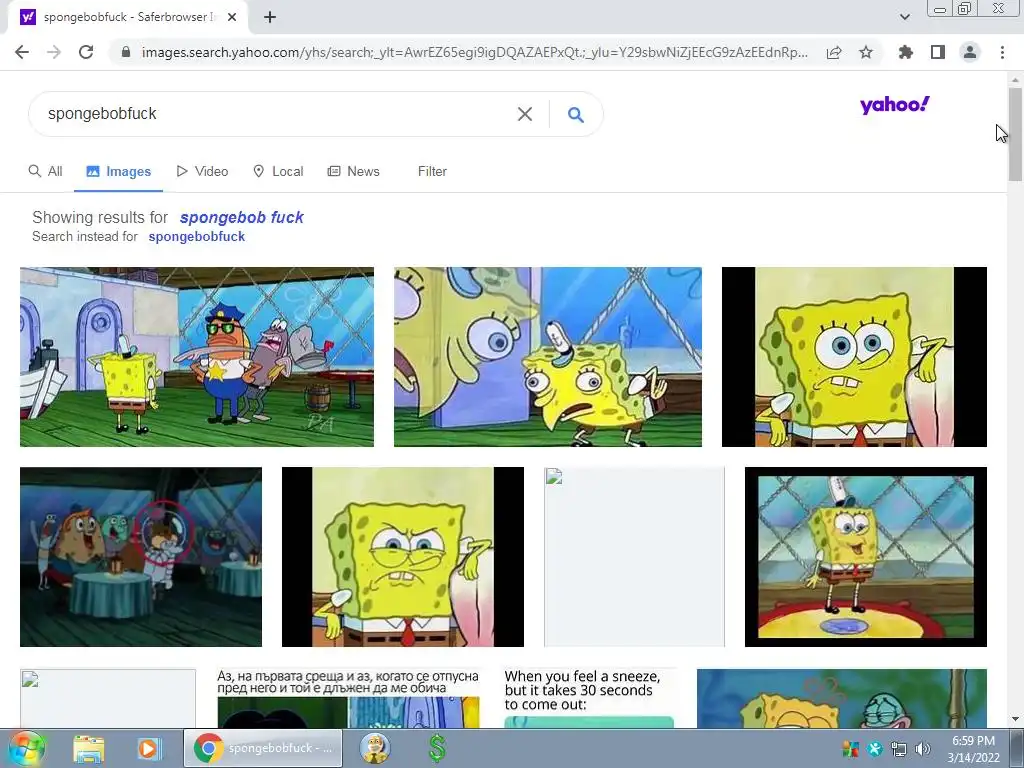1024x768 pixels.
Task: Open browser extensions puzzle icon
Action: 905,52
